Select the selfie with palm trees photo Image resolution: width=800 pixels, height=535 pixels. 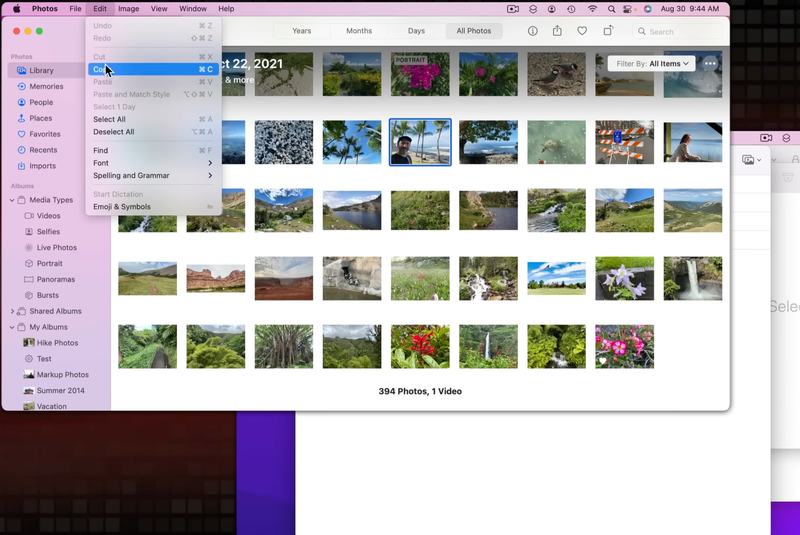tap(420, 142)
